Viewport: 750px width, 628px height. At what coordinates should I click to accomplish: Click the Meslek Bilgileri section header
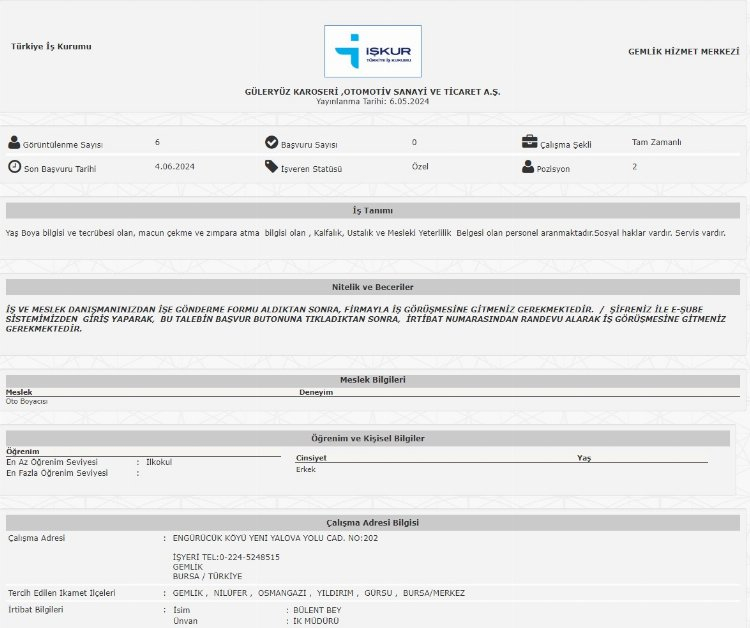click(x=372, y=380)
